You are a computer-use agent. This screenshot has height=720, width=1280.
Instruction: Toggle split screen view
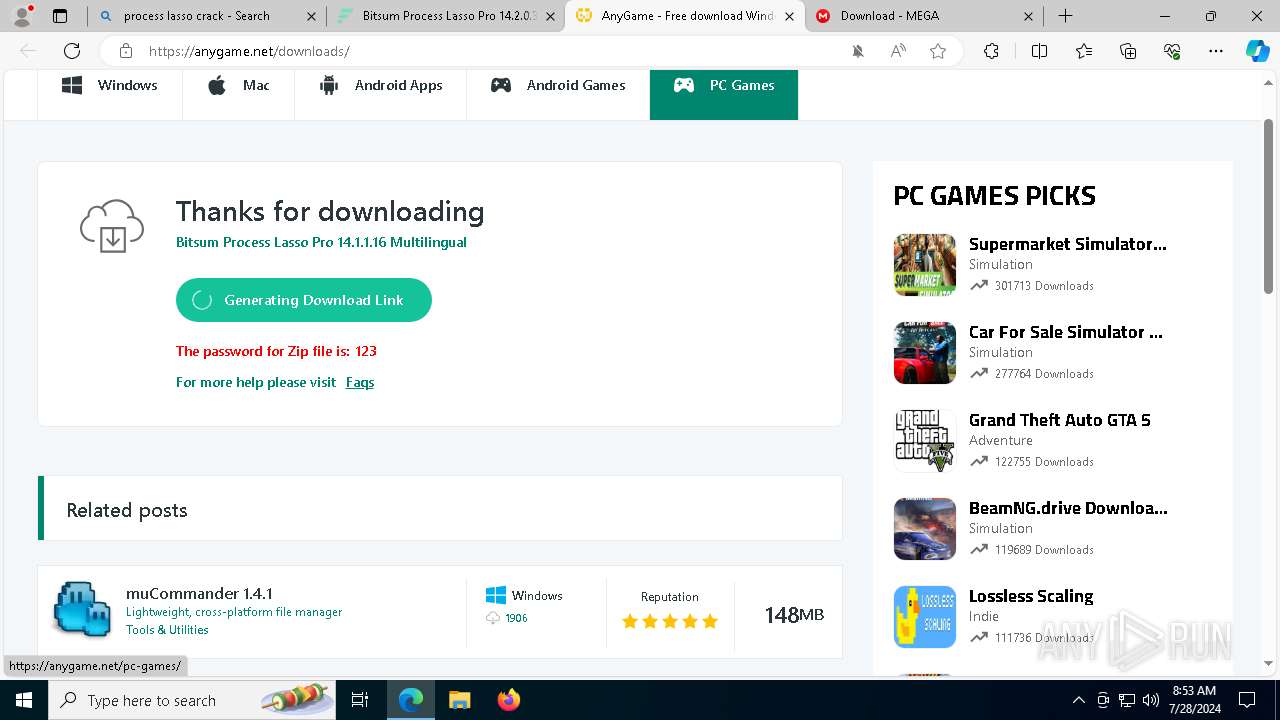coord(1039,51)
